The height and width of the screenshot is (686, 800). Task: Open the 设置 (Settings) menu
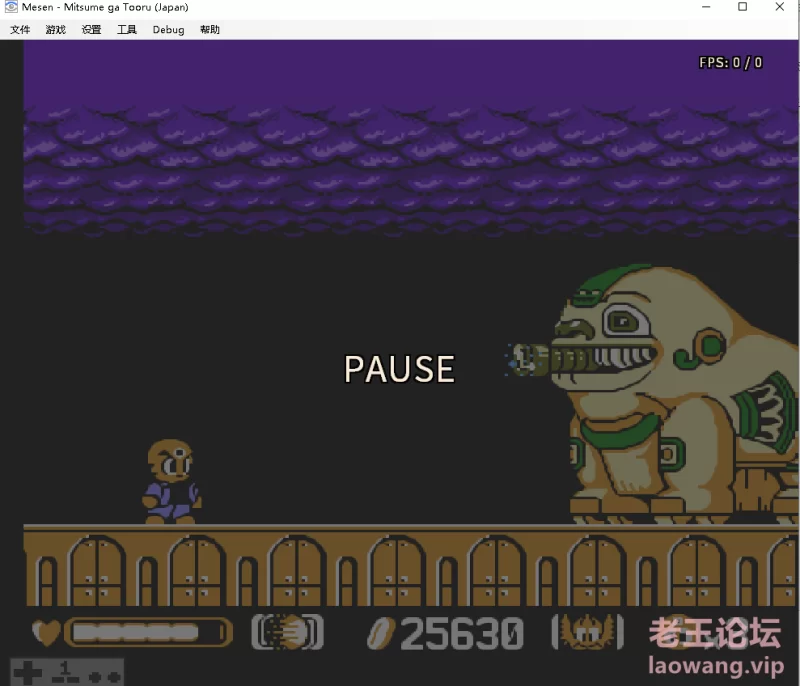91,30
